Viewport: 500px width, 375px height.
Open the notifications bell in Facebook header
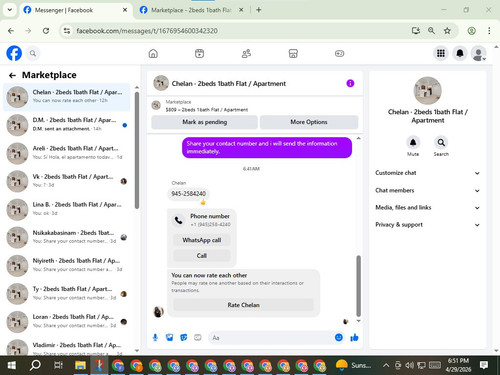pos(460,53)
